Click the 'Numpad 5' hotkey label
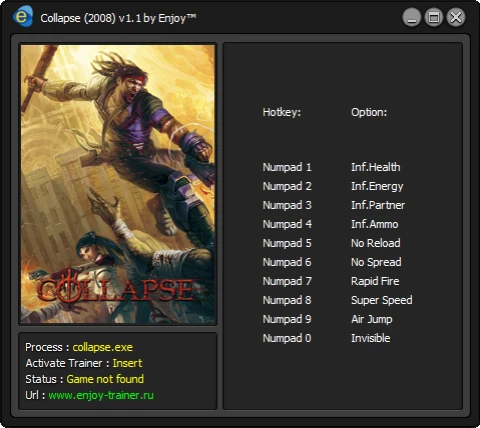480x428 pixels. click(287, 243)
